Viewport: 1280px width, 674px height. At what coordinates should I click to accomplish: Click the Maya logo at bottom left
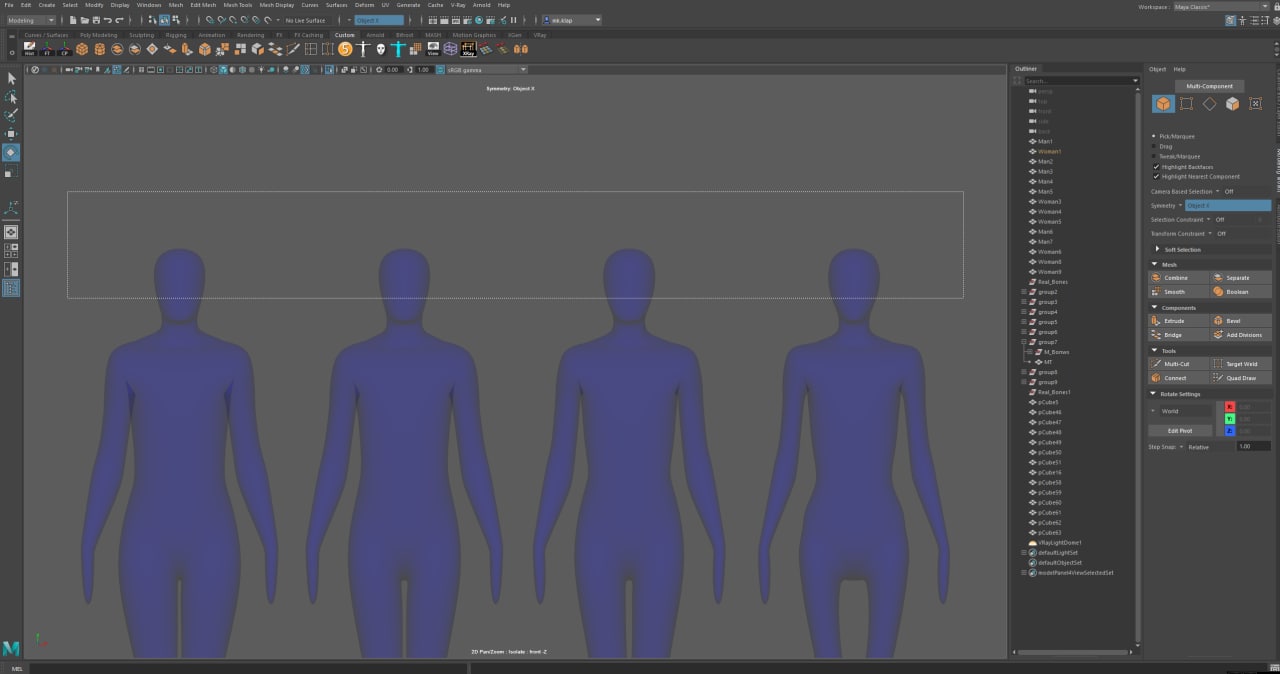coord(11,647)
